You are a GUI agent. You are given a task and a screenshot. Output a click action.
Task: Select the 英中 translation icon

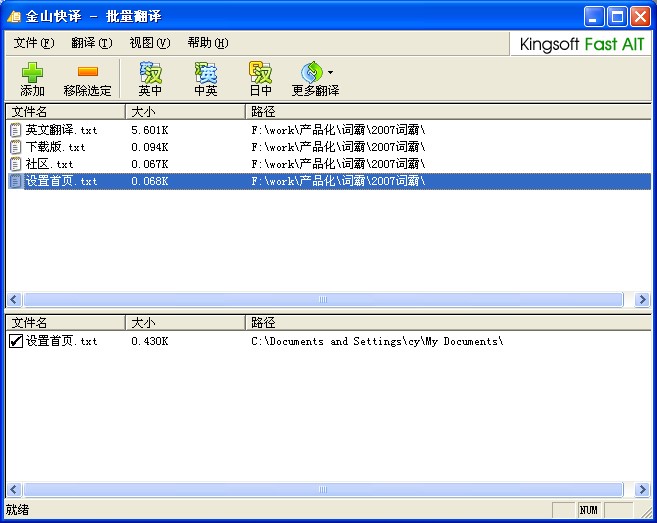point(150,72)
